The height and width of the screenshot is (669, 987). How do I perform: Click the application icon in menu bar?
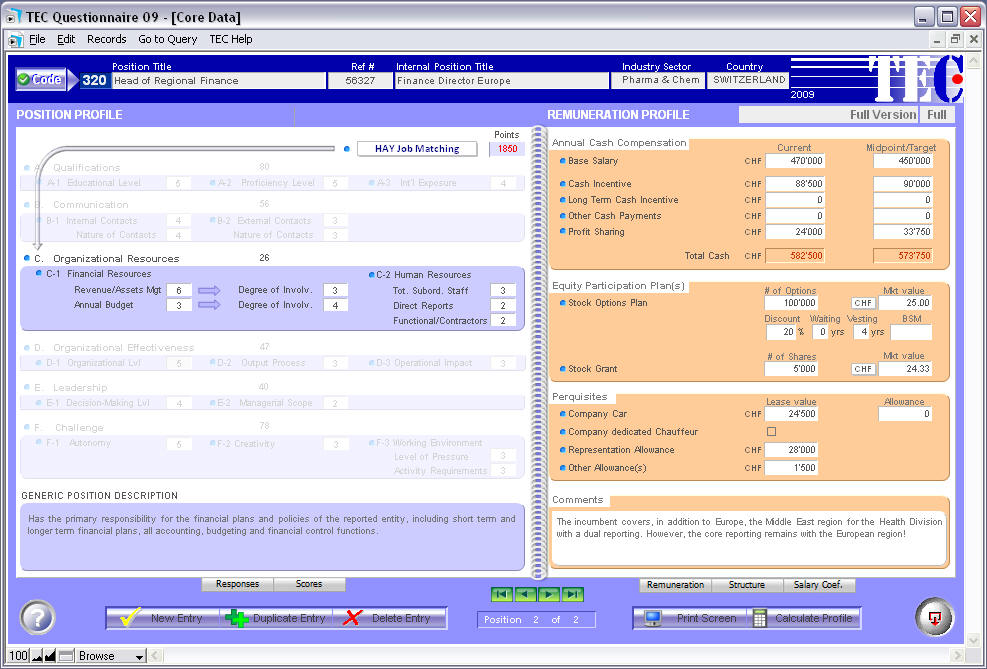point(15,40)
